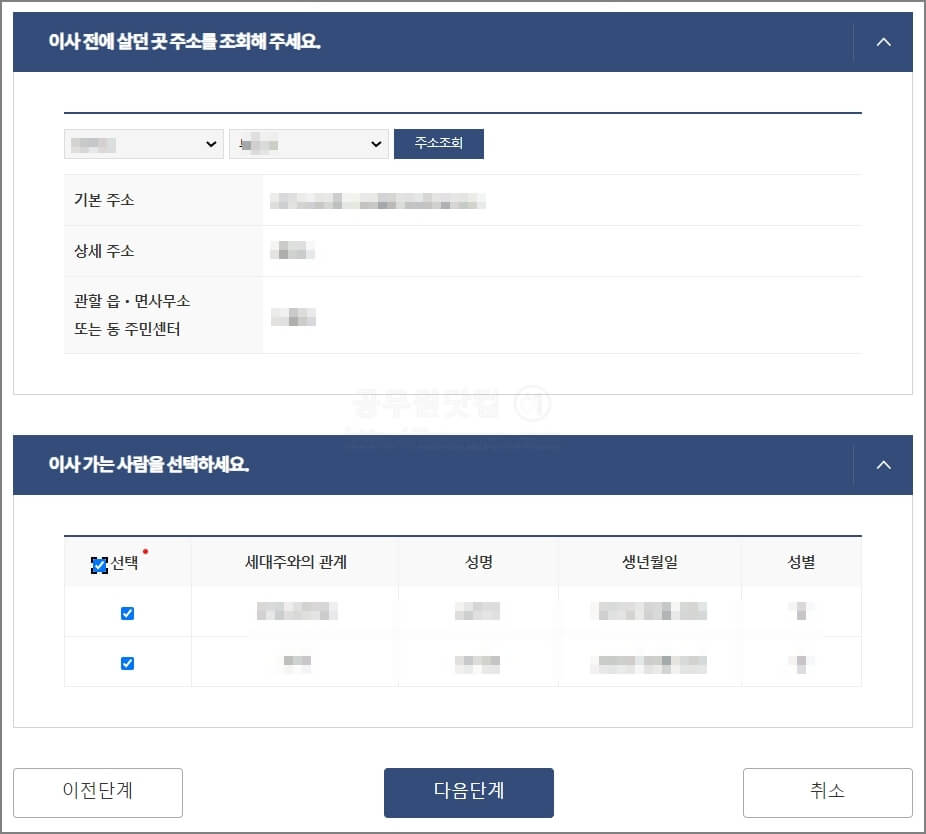Open the second district selection dropdown

tap(308, 143)
